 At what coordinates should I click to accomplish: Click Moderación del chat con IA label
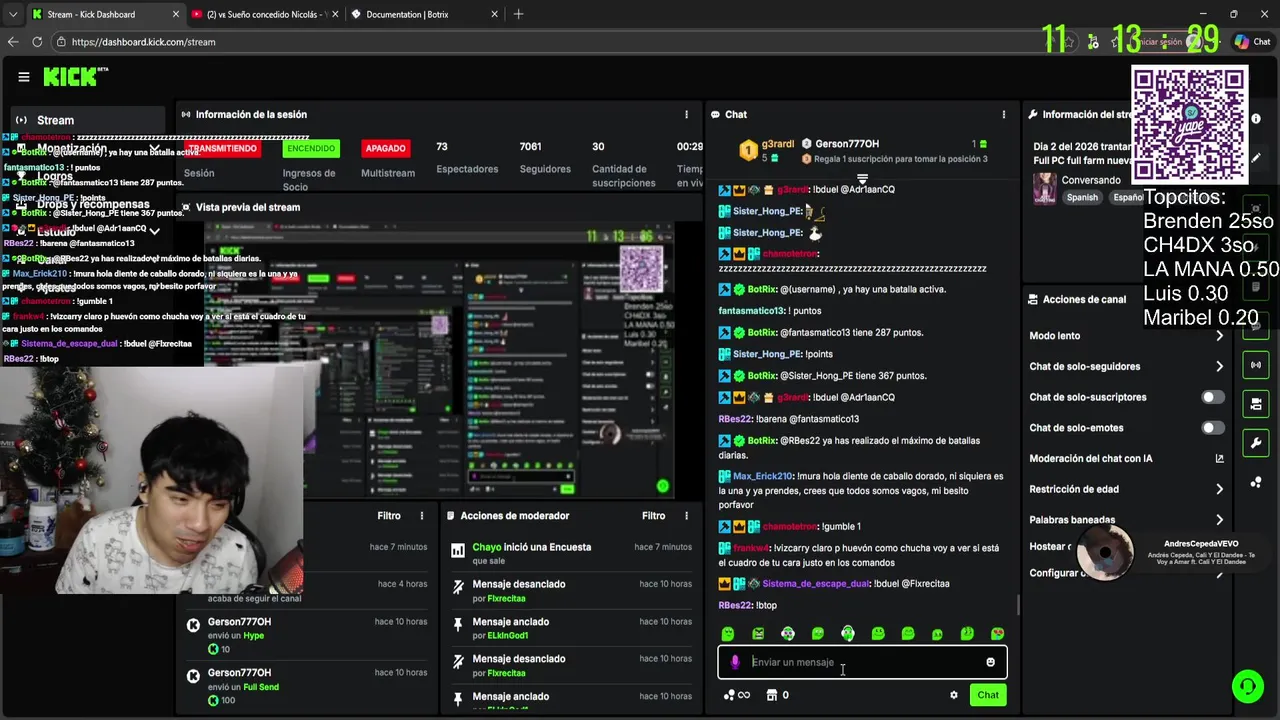(x=1091, y=459)
